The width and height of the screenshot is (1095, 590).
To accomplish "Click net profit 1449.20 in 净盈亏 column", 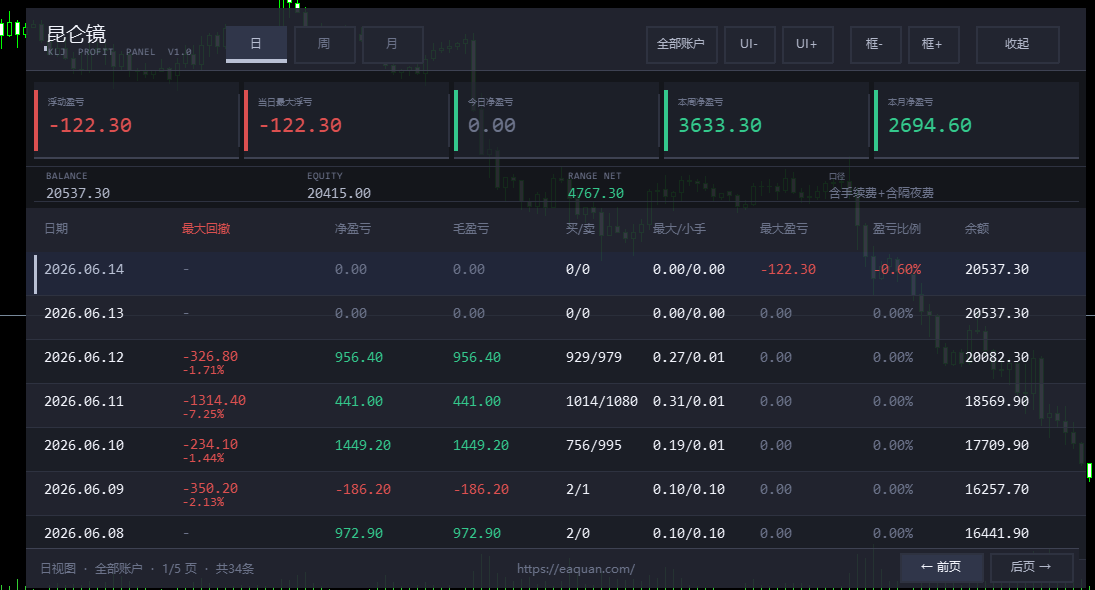I will [x=362, y=445].
